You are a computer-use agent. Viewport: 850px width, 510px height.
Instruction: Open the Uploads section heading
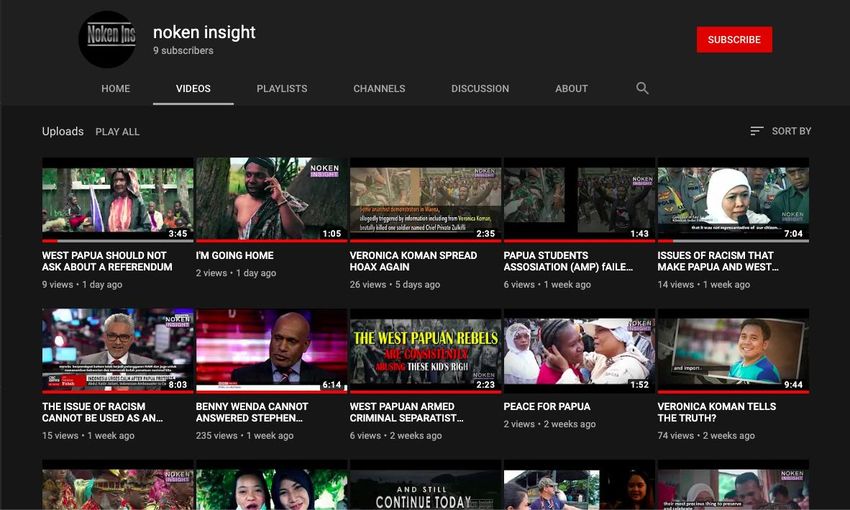[63, 131]
